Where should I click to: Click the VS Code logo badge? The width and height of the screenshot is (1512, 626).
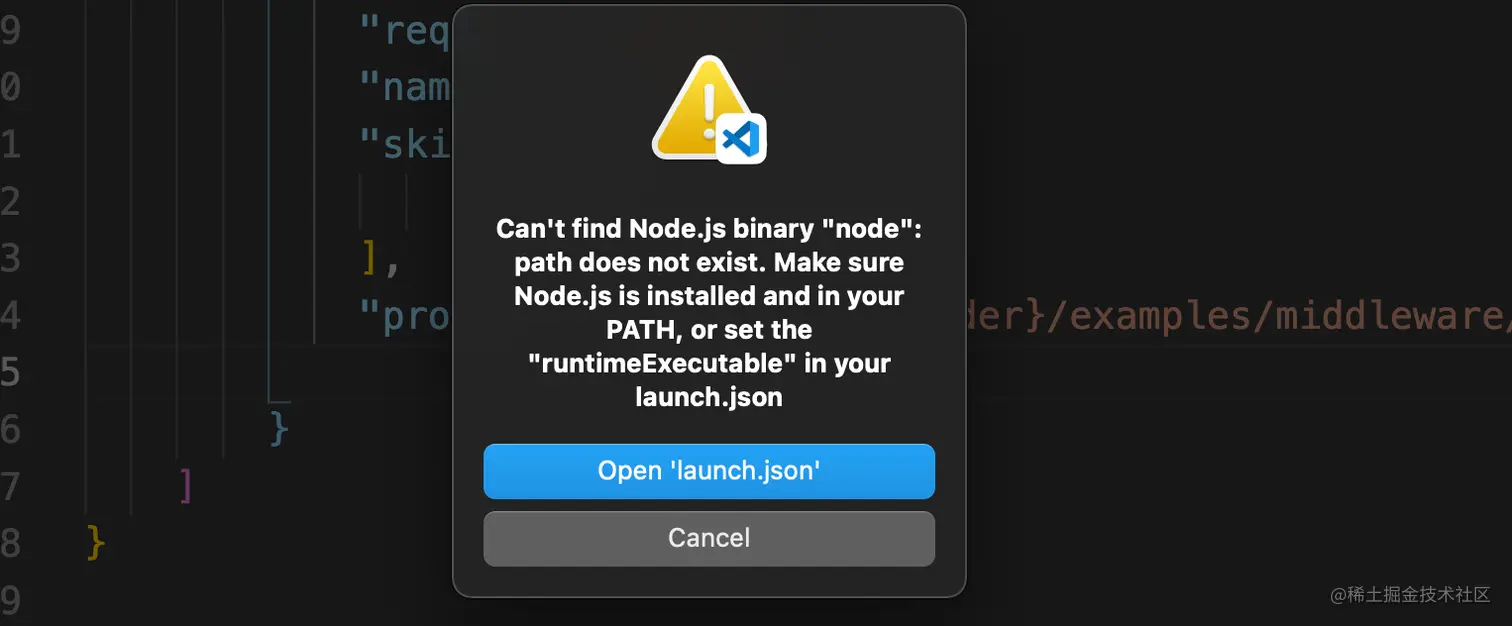[741, 138]
